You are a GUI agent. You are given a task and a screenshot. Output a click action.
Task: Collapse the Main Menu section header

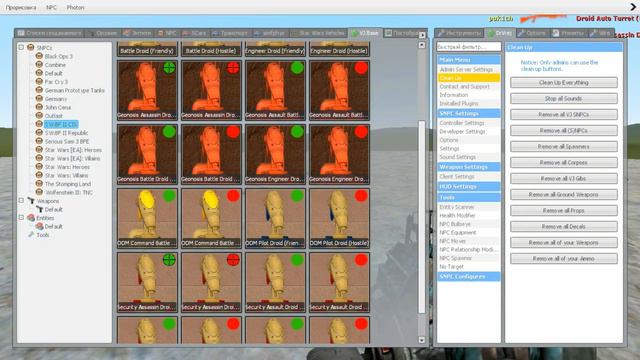coord(469,60)
